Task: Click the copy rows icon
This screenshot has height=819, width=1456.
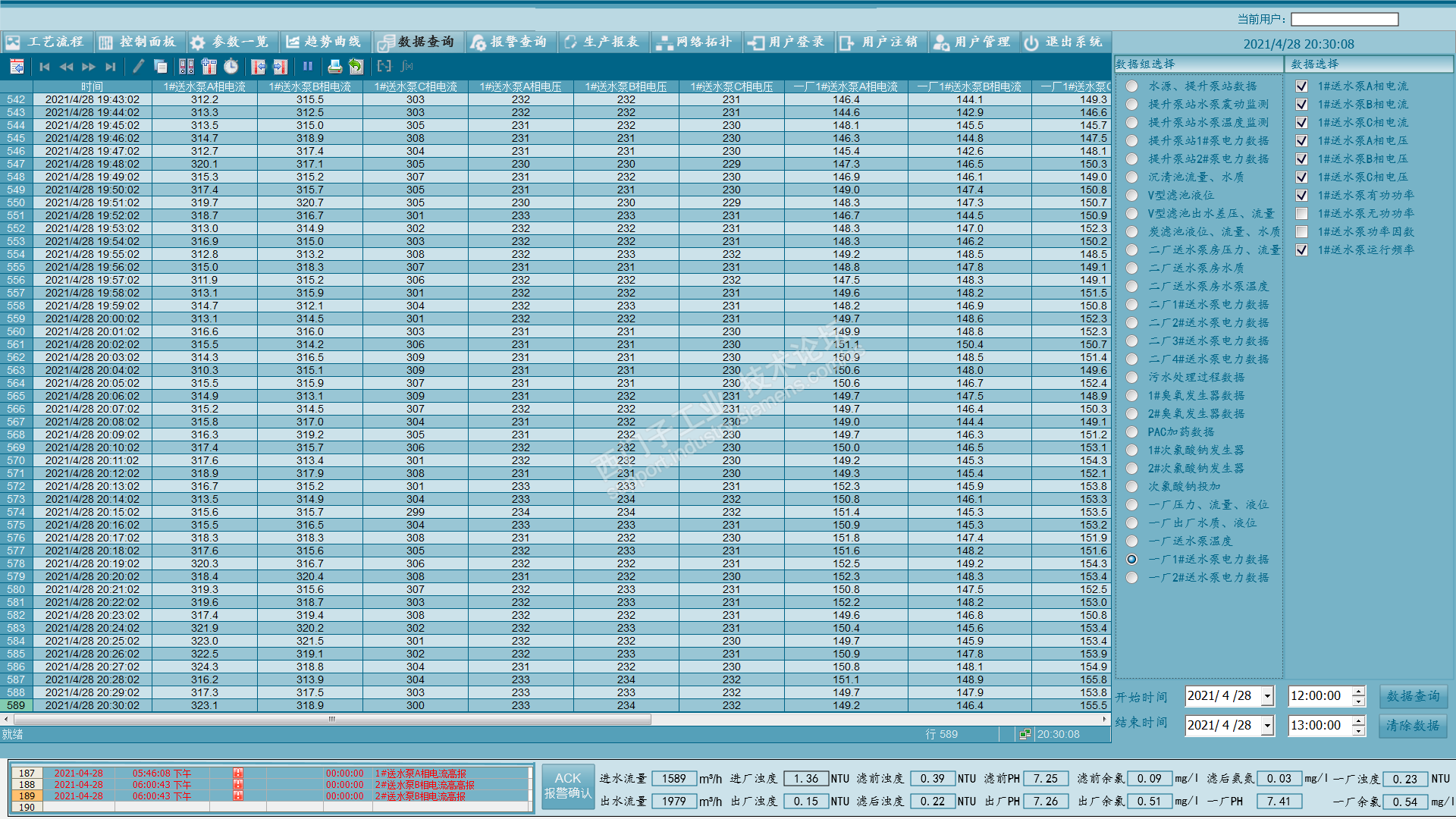Action: 161,67
